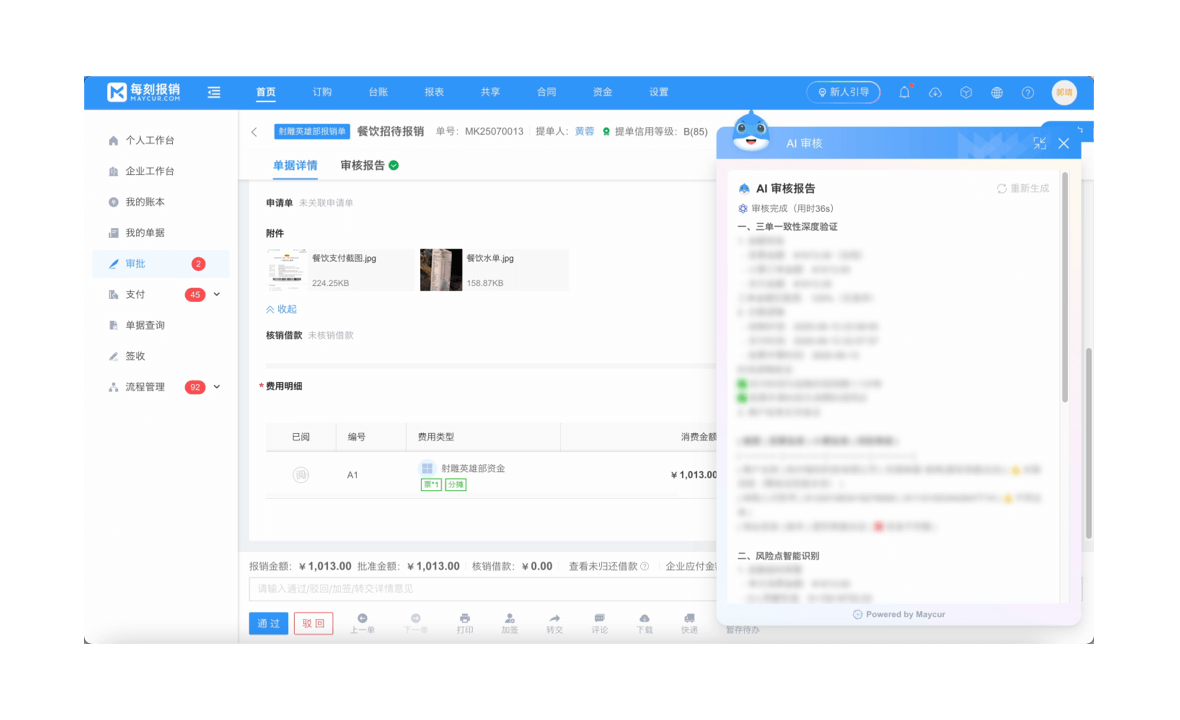Screen dimensions: 1180x720
Task: Toggle the sidebar collapse hamburger icon
Action: click(x=214, y=92)
